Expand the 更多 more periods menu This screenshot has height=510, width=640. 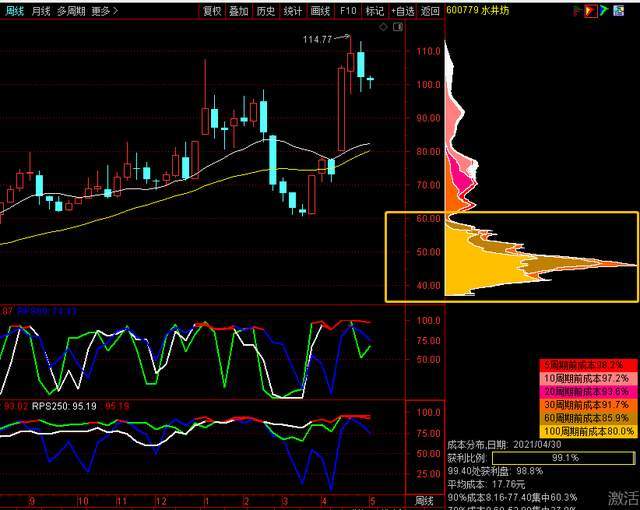tap(104, 11)
